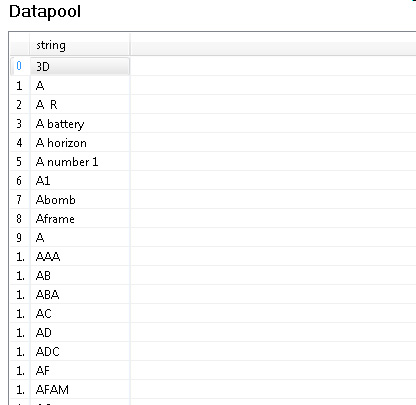Click row number 0 header
416x405 pixels.
click(20, 66)
